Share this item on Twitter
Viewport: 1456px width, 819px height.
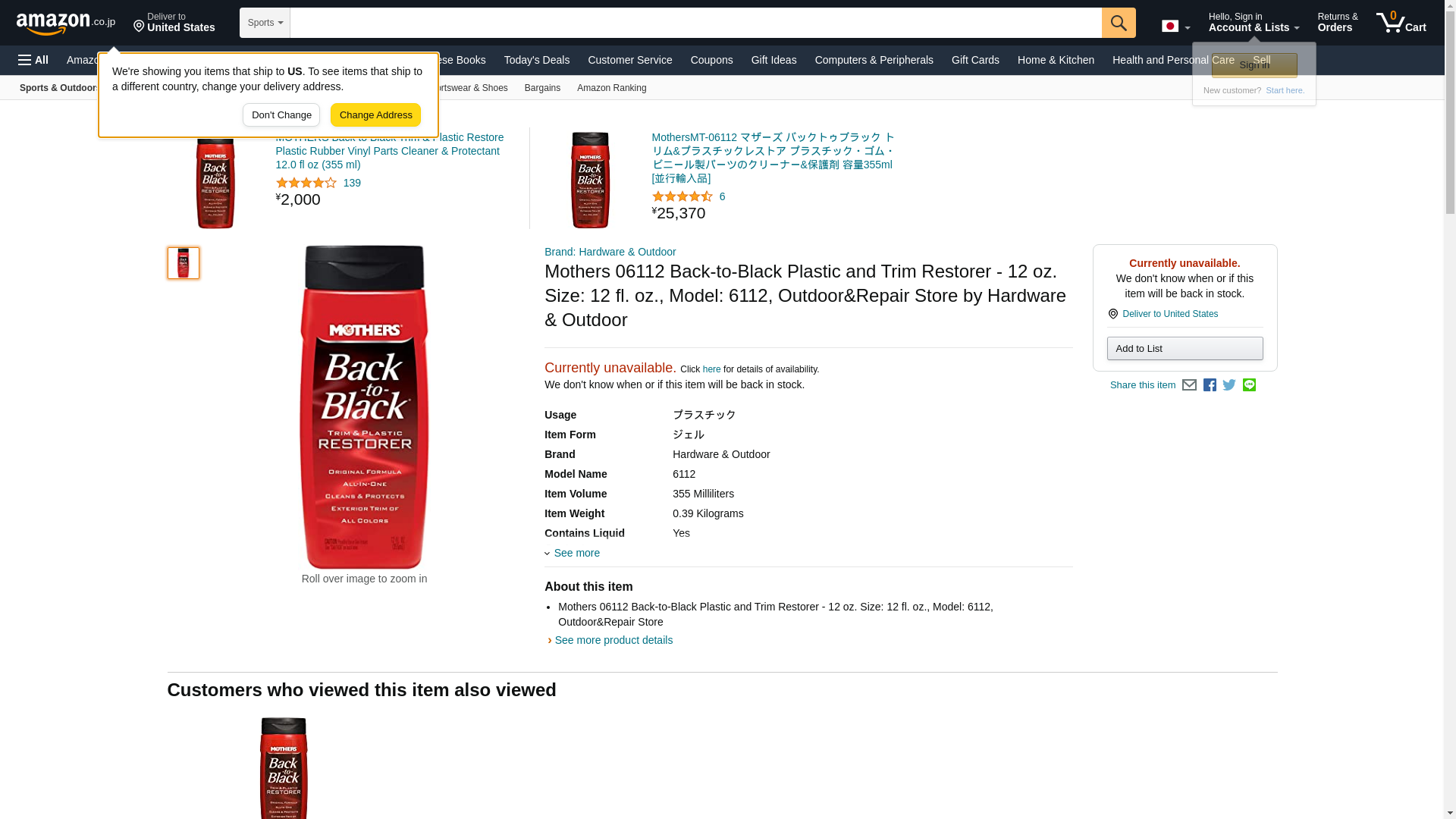[1229, 385]
